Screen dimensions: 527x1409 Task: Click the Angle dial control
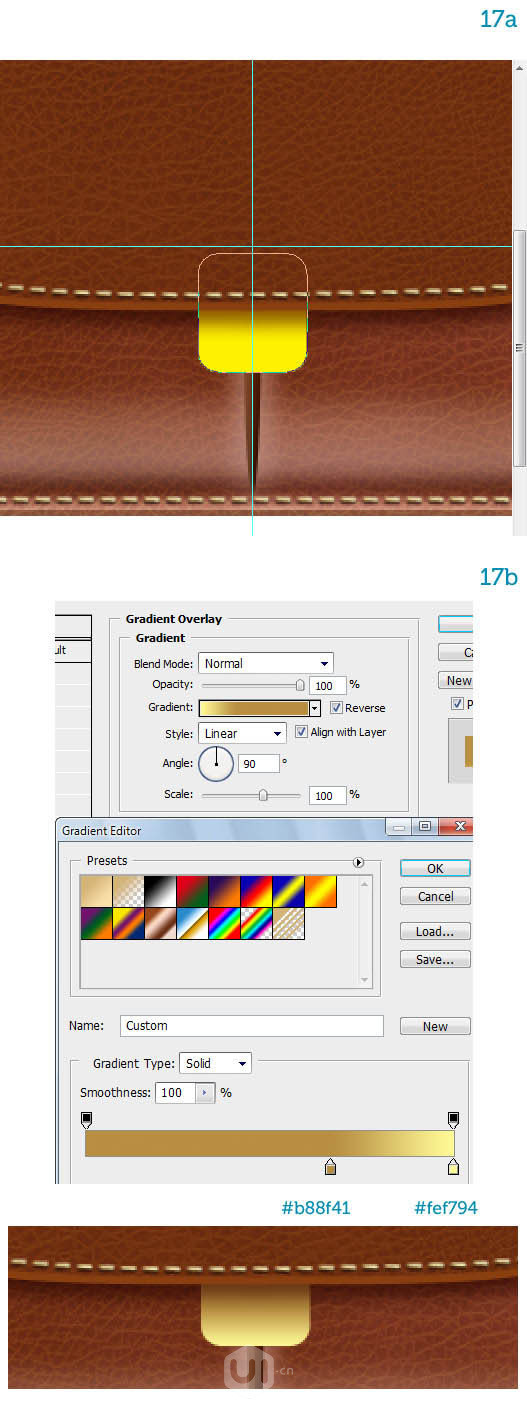[216, 765]
